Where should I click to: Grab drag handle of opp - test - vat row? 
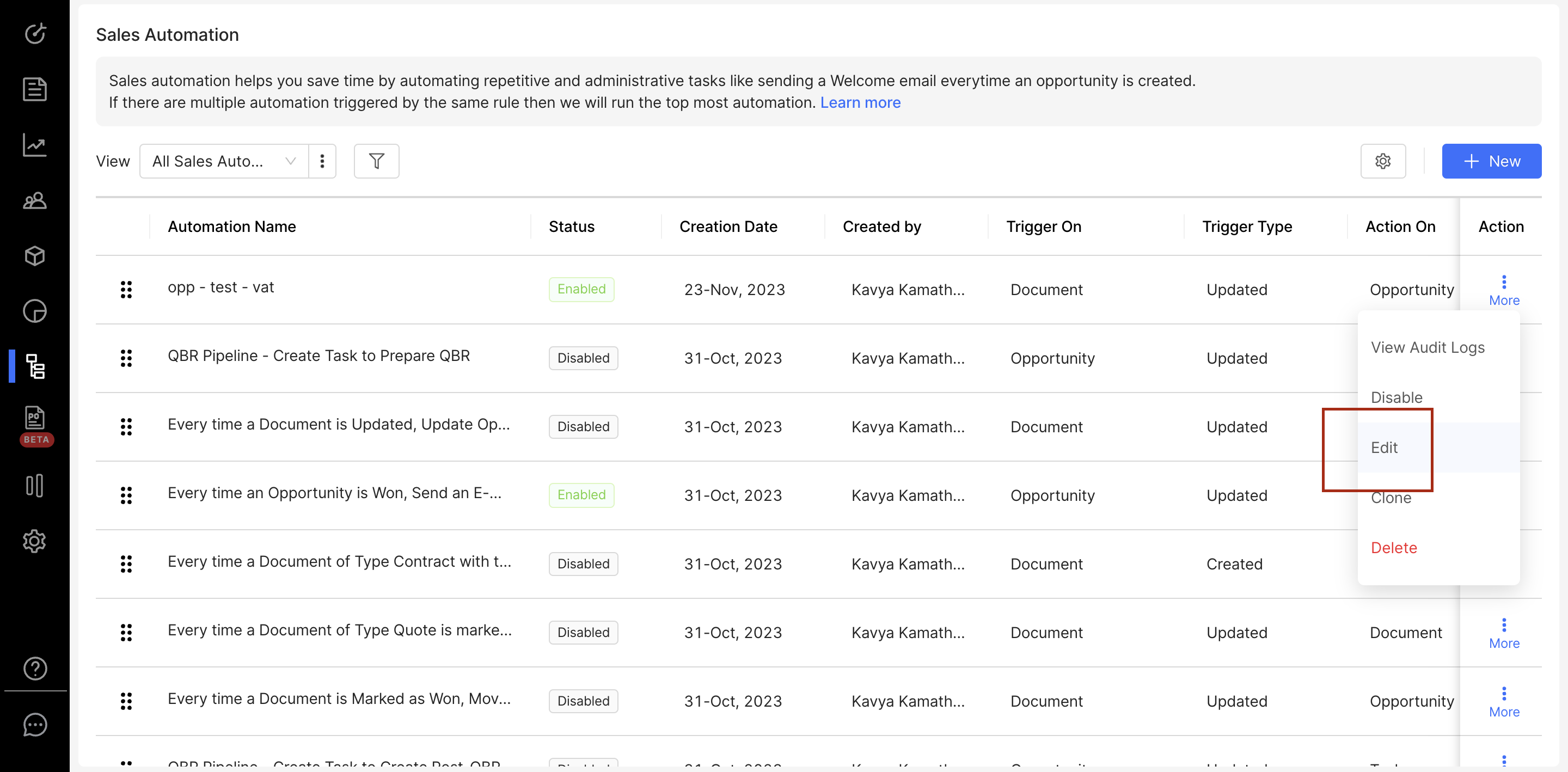click(x=126, y=289)
